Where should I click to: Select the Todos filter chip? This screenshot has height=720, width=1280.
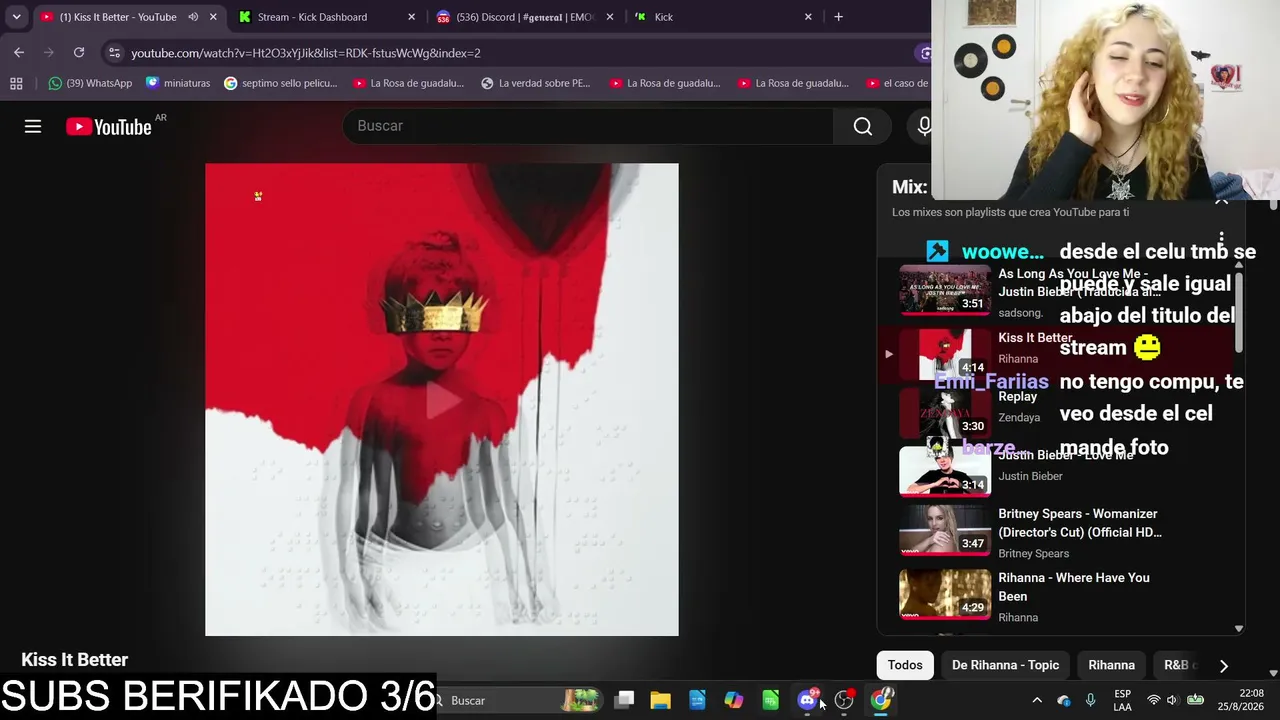(x=905, y=665)
